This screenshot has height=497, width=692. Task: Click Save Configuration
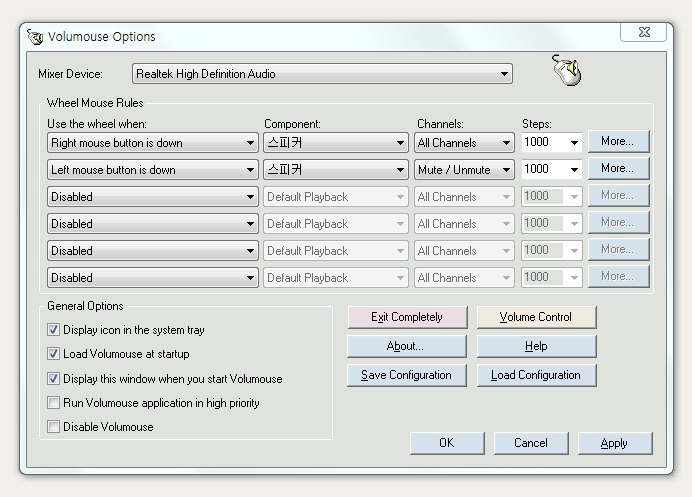tap(407, 375)
